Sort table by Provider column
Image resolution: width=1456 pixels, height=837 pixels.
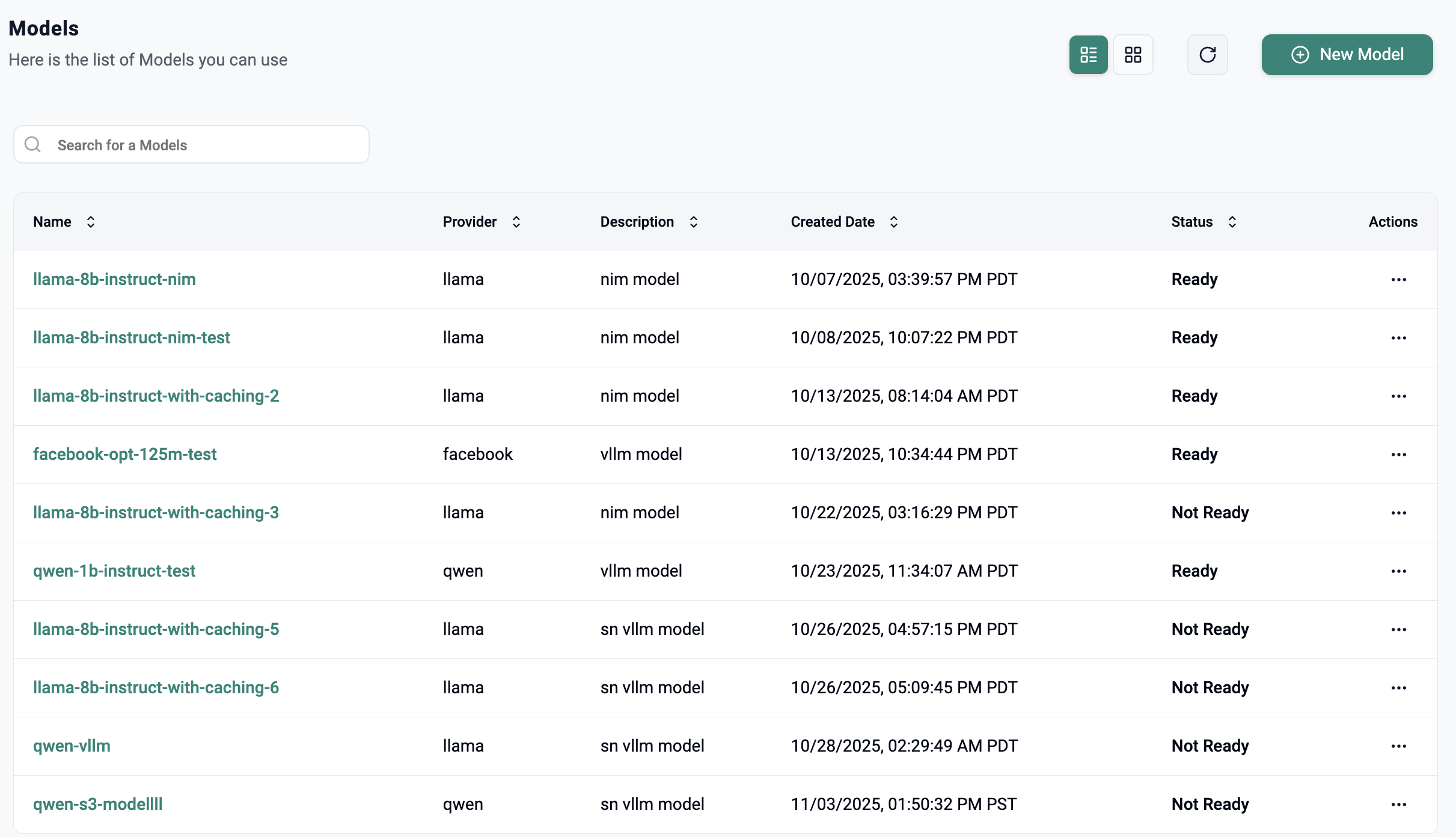516,222
